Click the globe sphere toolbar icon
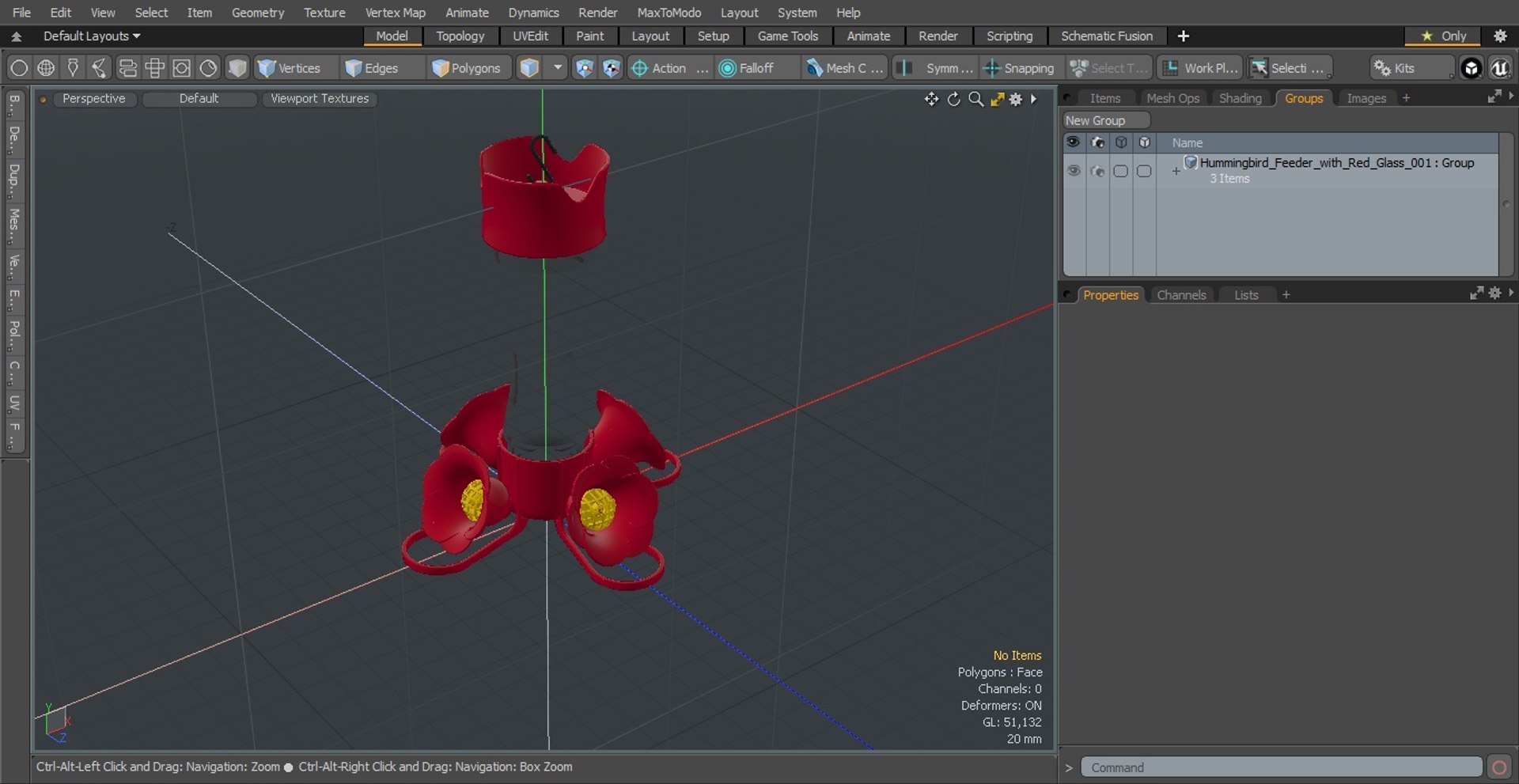 pos(46,68)
